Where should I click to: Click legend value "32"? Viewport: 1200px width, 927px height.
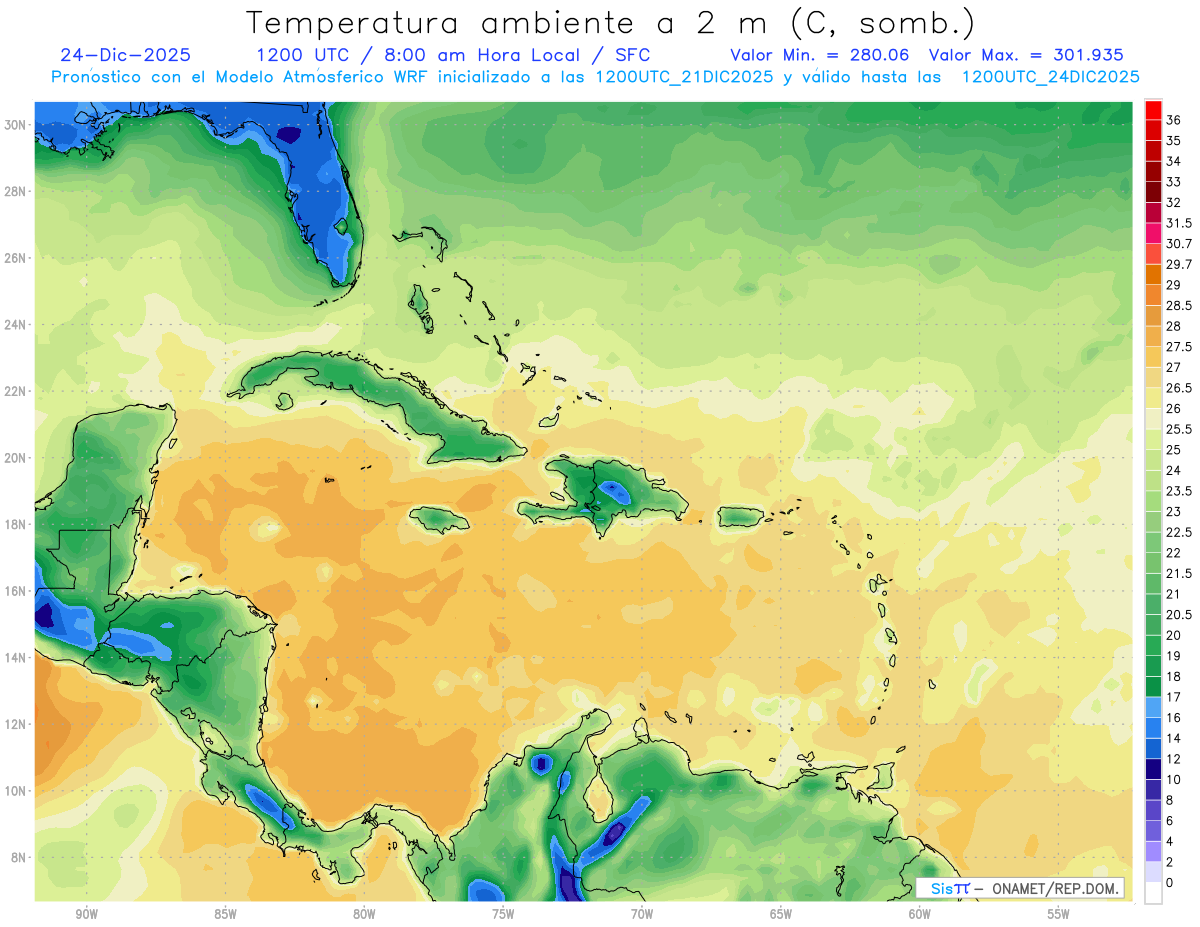(x=1174, y=202)
